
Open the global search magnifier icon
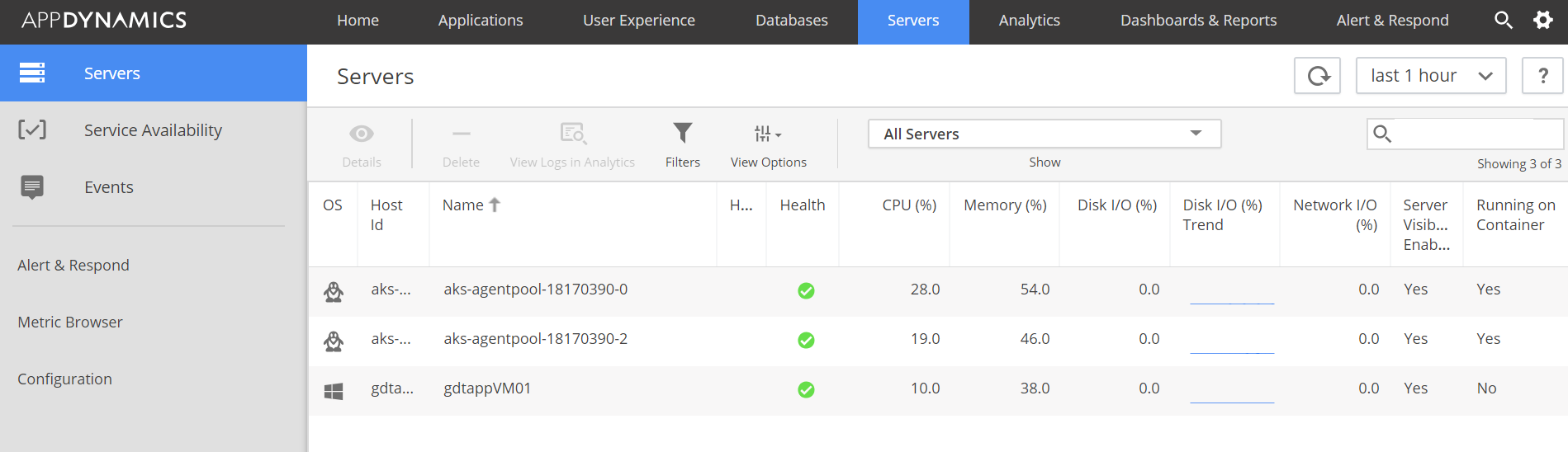[x=1504, y=21]
